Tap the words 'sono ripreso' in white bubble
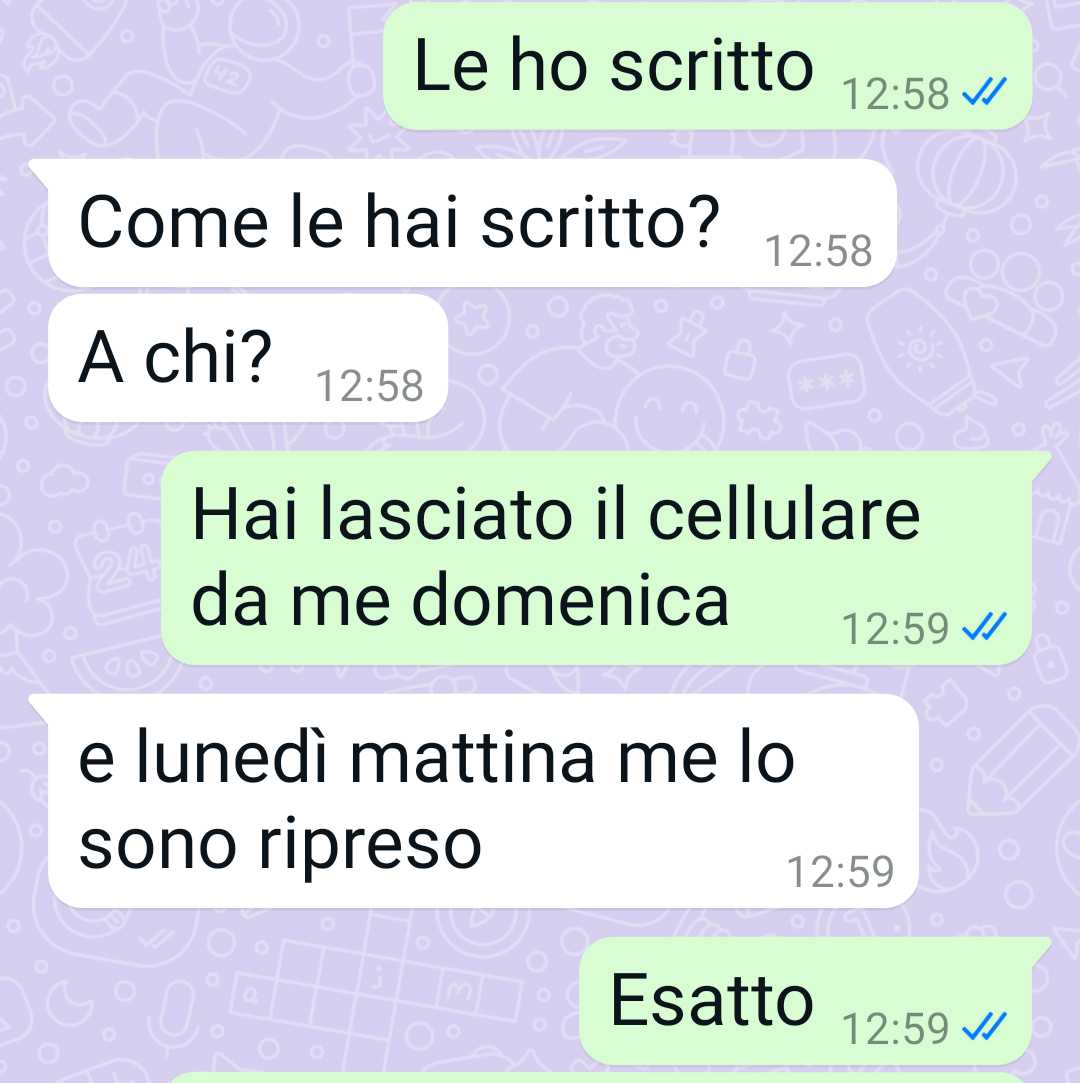Image resolution: width=1080 pixels, height=1083 pixels. coord(280,847)
